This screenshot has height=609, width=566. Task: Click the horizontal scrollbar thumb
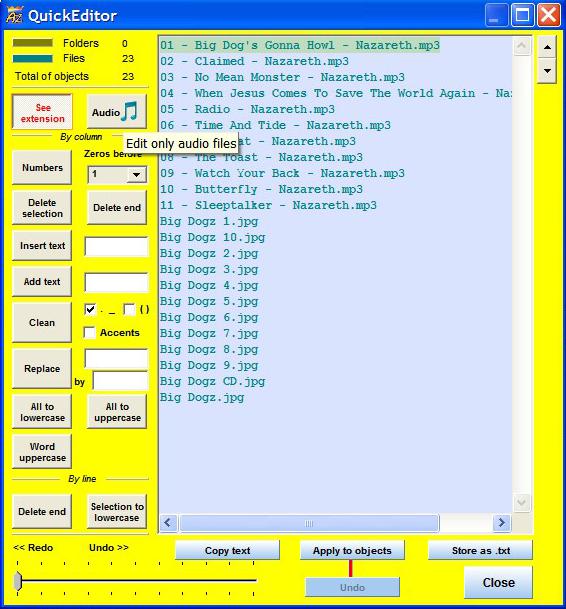coord(309,523)
